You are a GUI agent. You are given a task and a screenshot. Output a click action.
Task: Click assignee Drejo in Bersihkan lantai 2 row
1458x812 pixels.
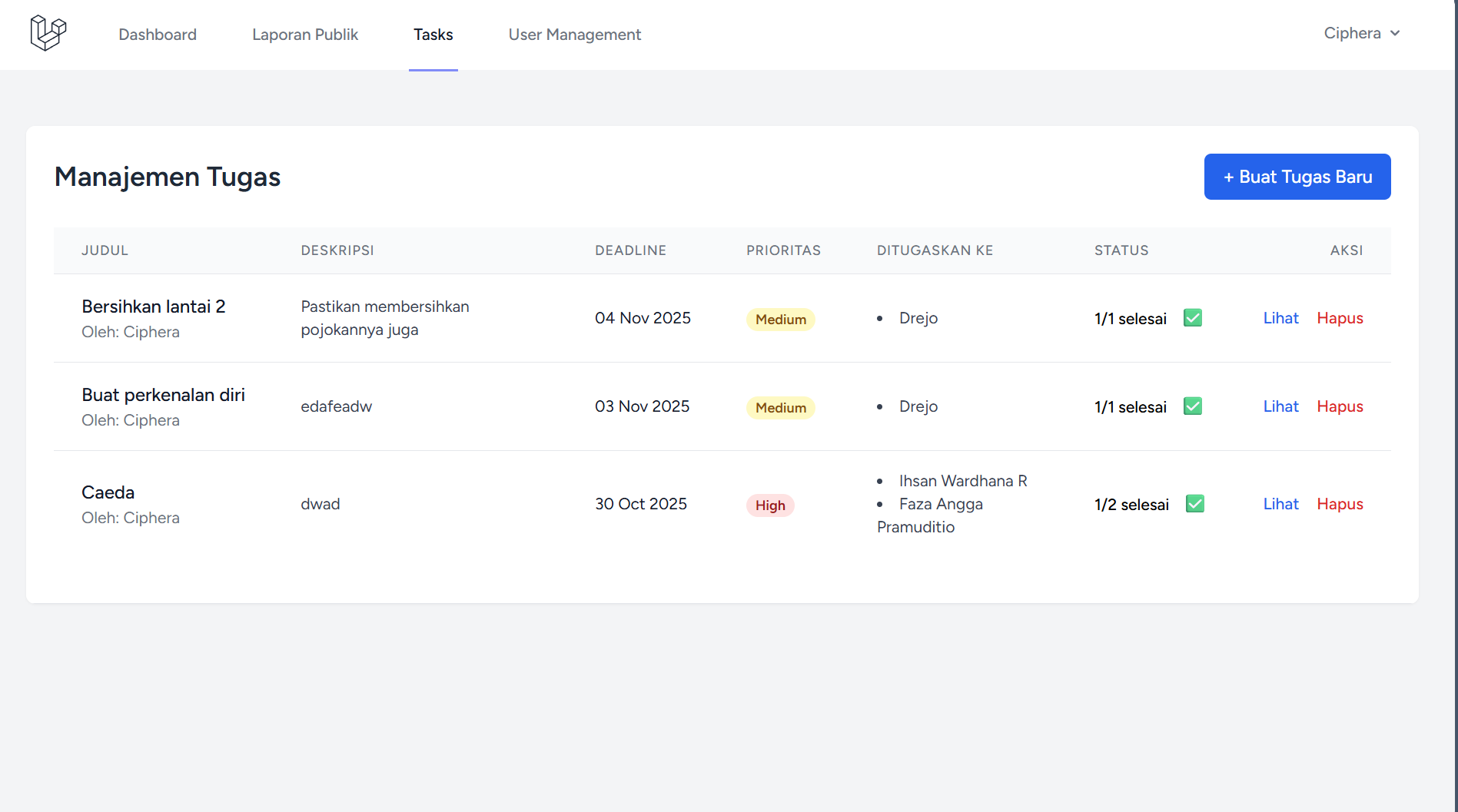918,318
